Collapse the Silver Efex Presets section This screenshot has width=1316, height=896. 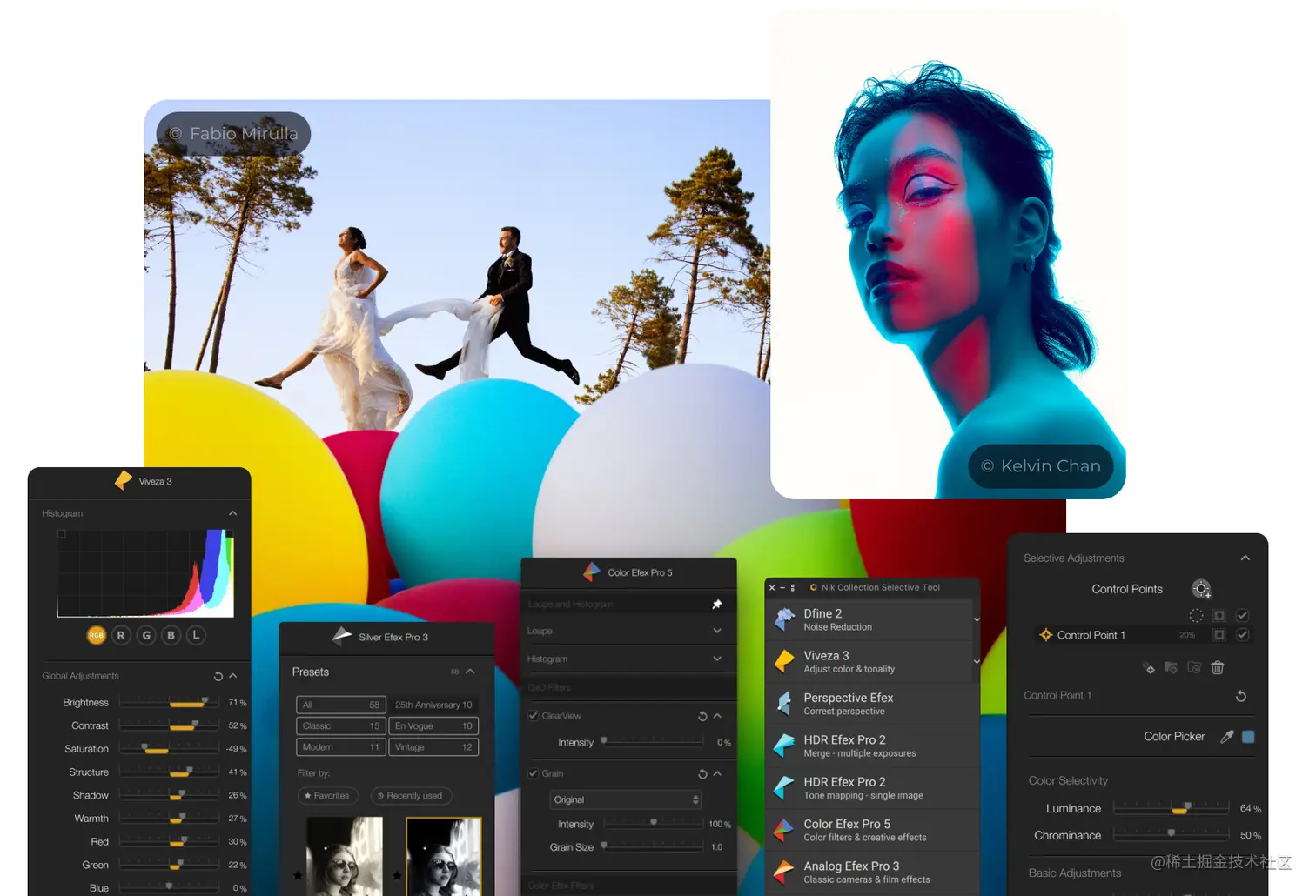[470, 672]
